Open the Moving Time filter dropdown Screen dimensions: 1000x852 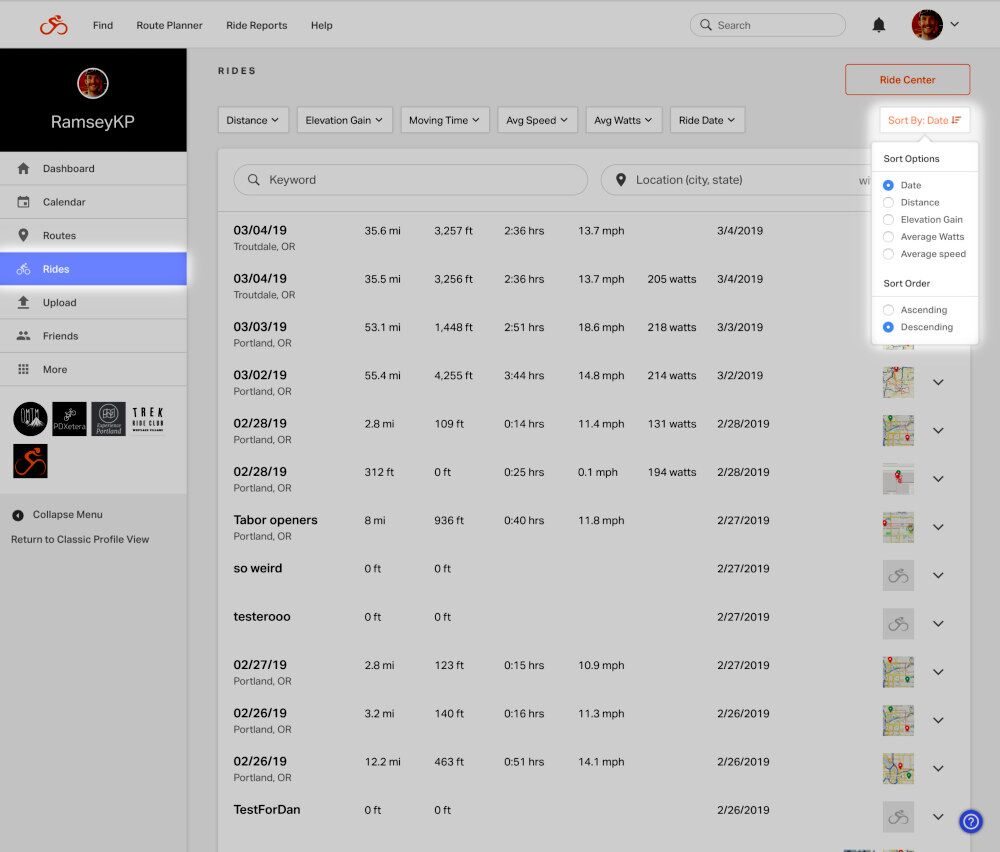click(x=445, y=120)
